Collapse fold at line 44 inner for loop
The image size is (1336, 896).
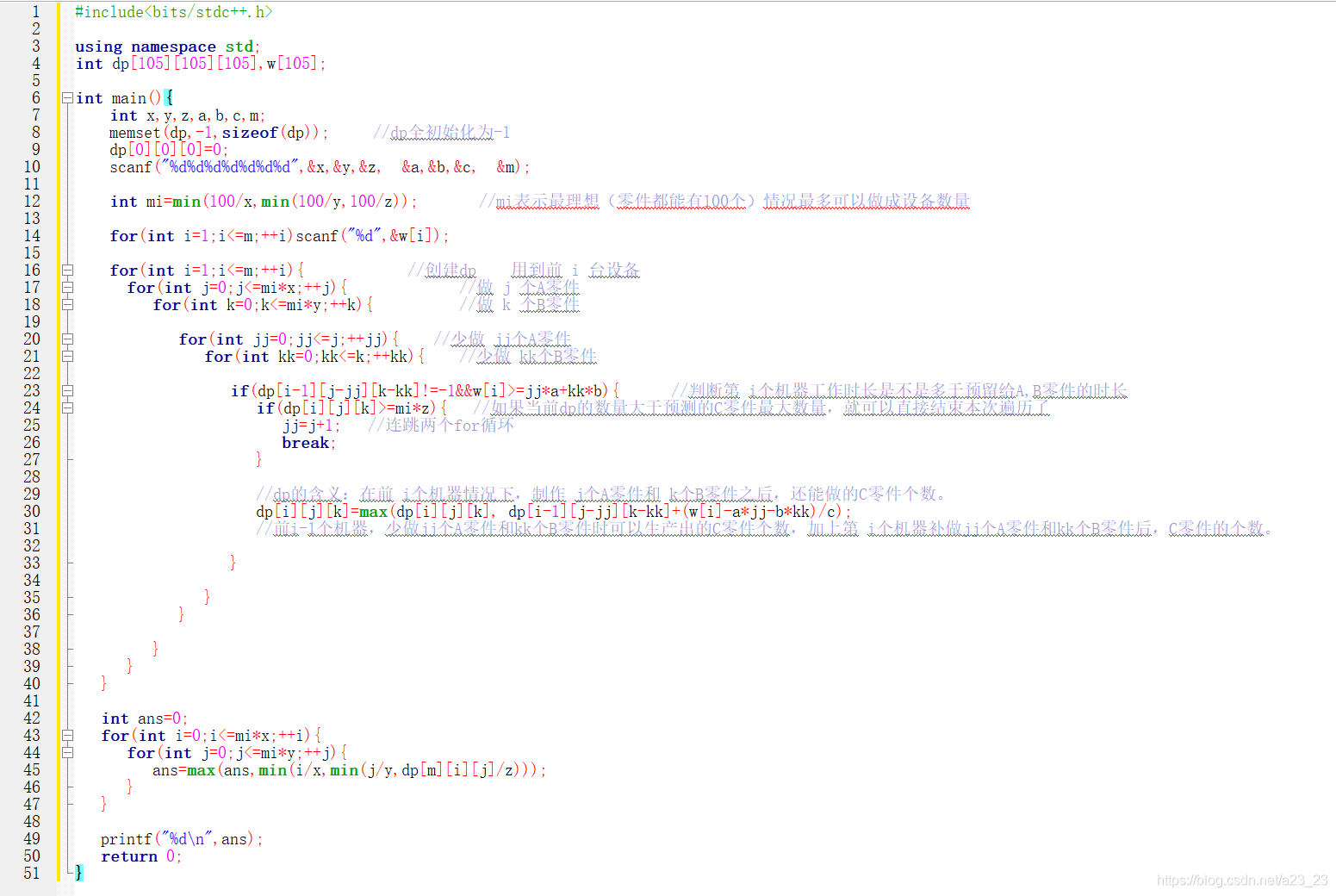pos(67,753)
